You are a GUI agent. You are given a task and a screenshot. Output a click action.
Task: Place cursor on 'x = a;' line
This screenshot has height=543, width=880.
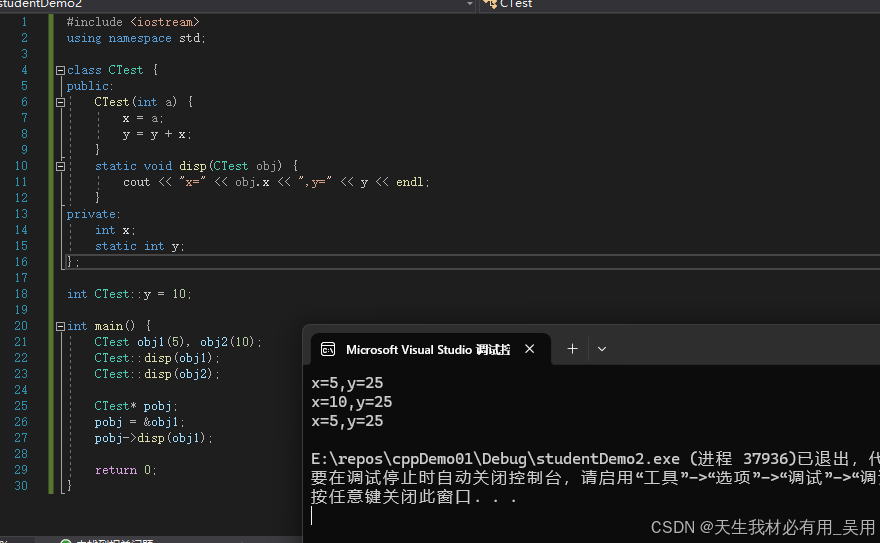[143, 118]
